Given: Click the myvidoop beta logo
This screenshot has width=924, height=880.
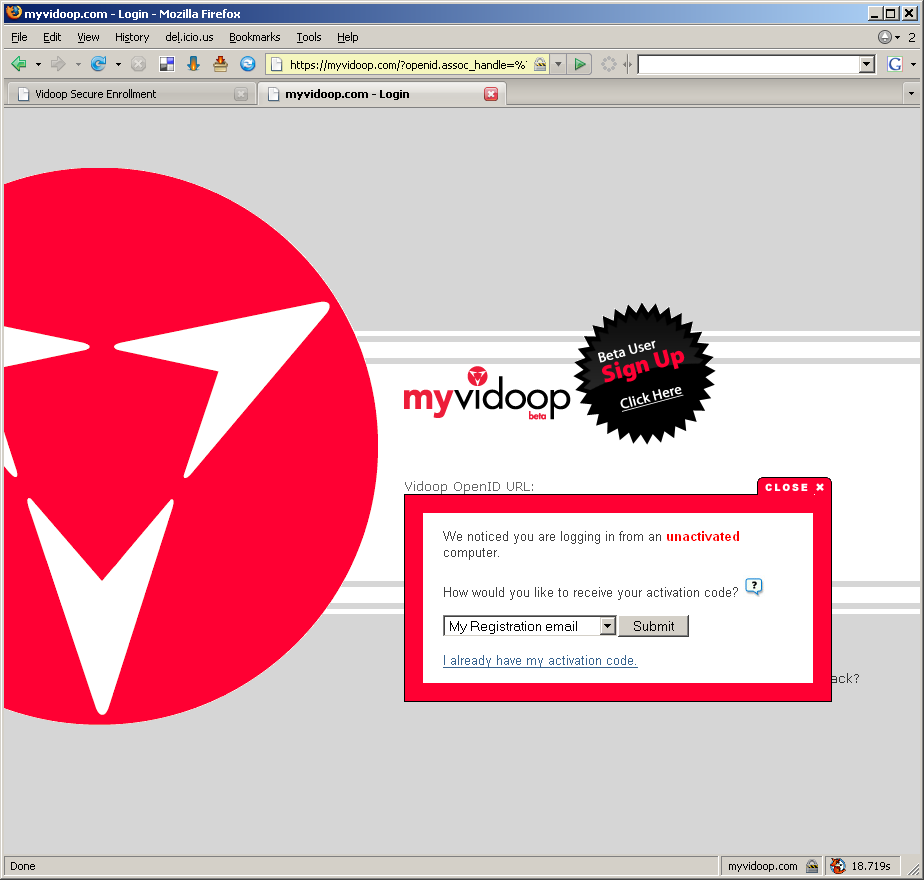Looking at the screenshot, I should click(x=486, y=395).
